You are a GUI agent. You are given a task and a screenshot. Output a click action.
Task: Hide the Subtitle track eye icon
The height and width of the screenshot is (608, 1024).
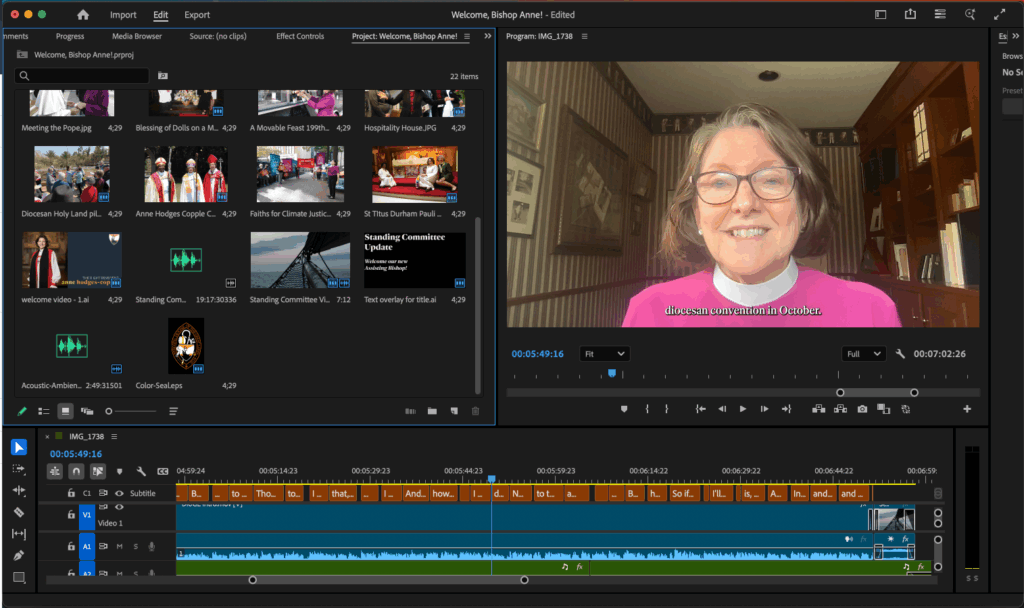120,493
